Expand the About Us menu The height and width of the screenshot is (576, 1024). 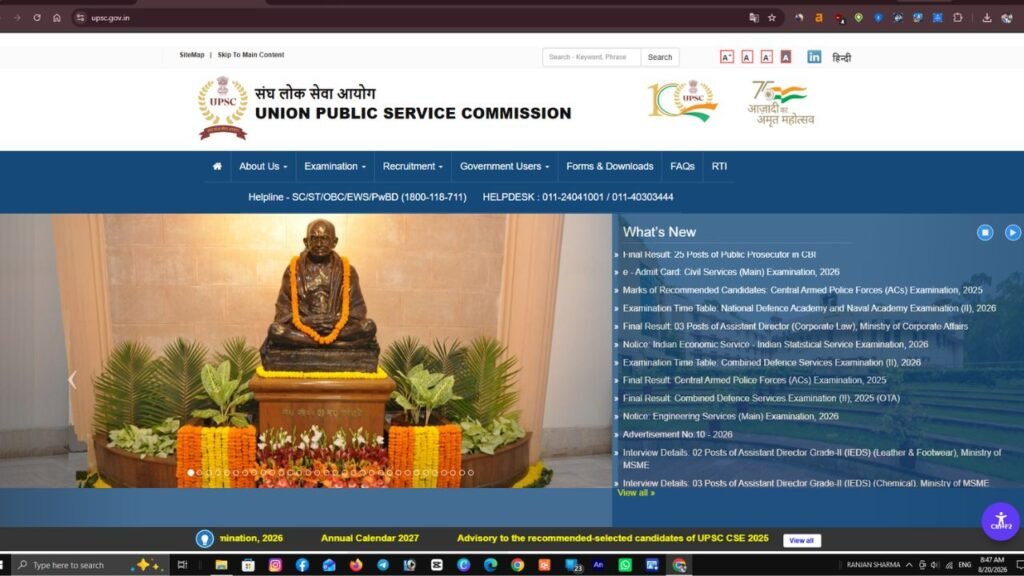263,167
